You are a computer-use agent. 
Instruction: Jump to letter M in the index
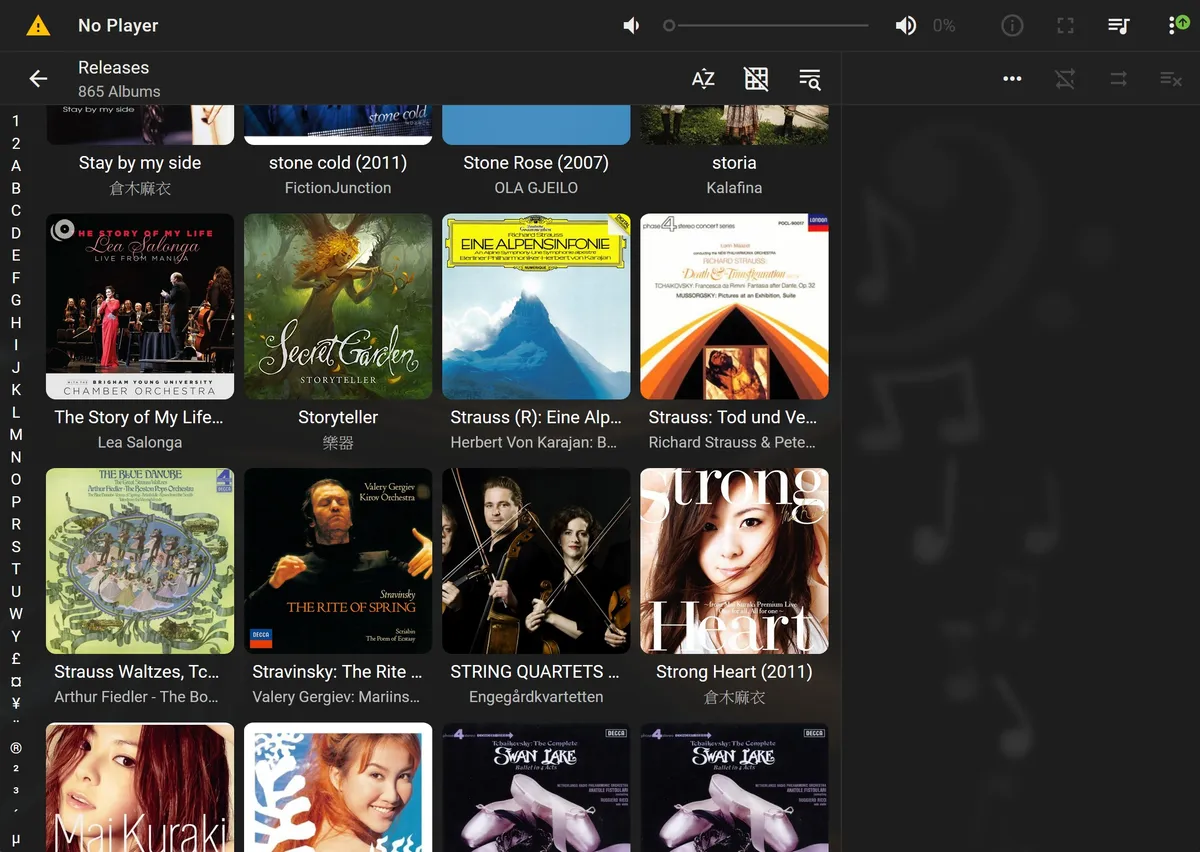point(16,435)
